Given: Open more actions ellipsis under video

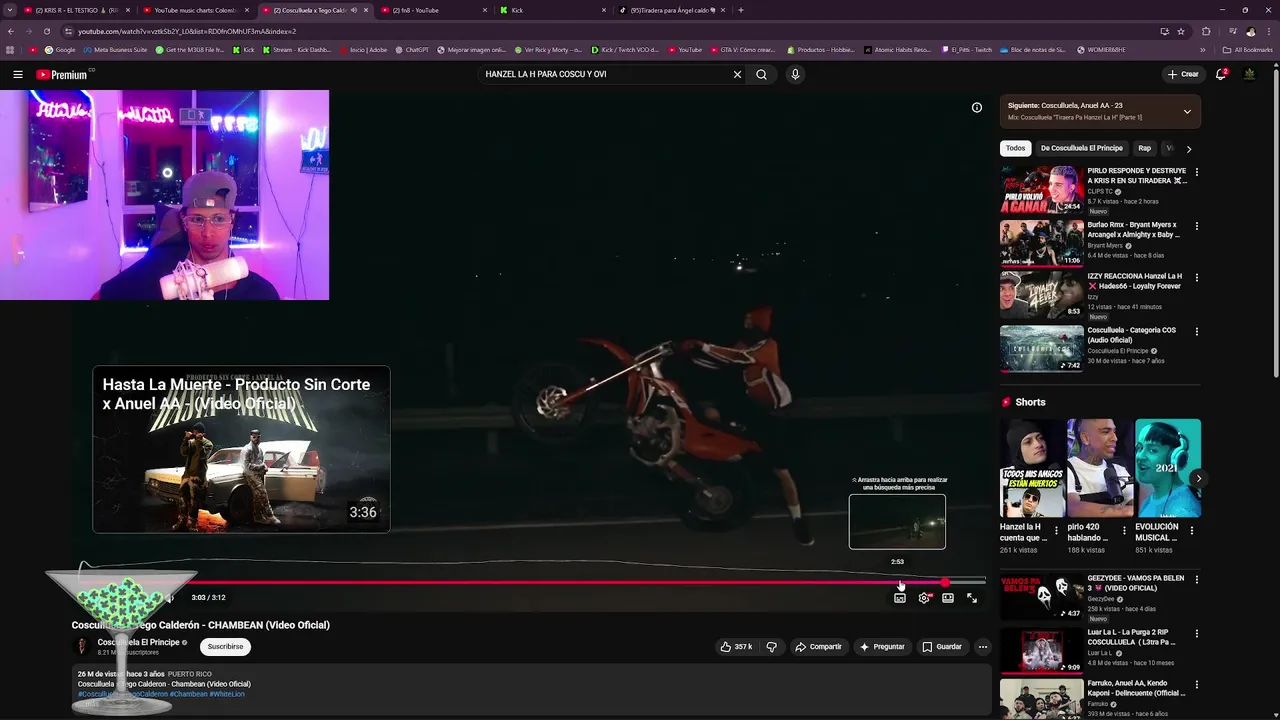Looking at the screenshot, I should point(982,647).
